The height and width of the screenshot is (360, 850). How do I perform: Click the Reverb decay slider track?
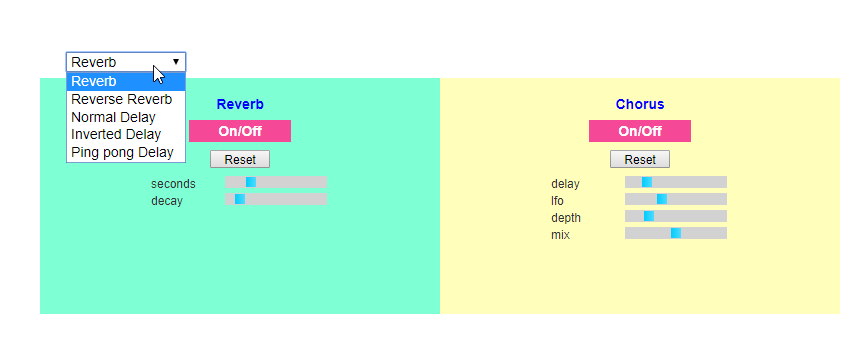point(276,199)
